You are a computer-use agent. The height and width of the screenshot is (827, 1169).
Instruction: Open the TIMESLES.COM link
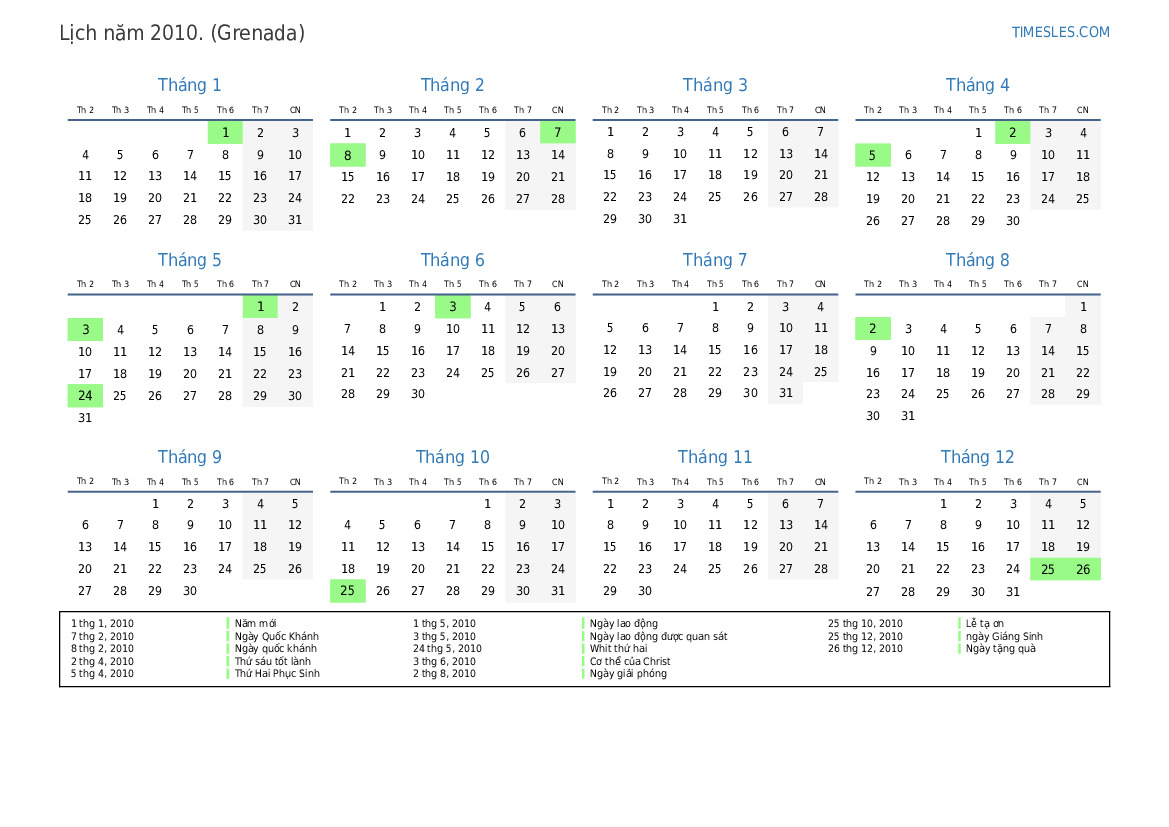1060,32
